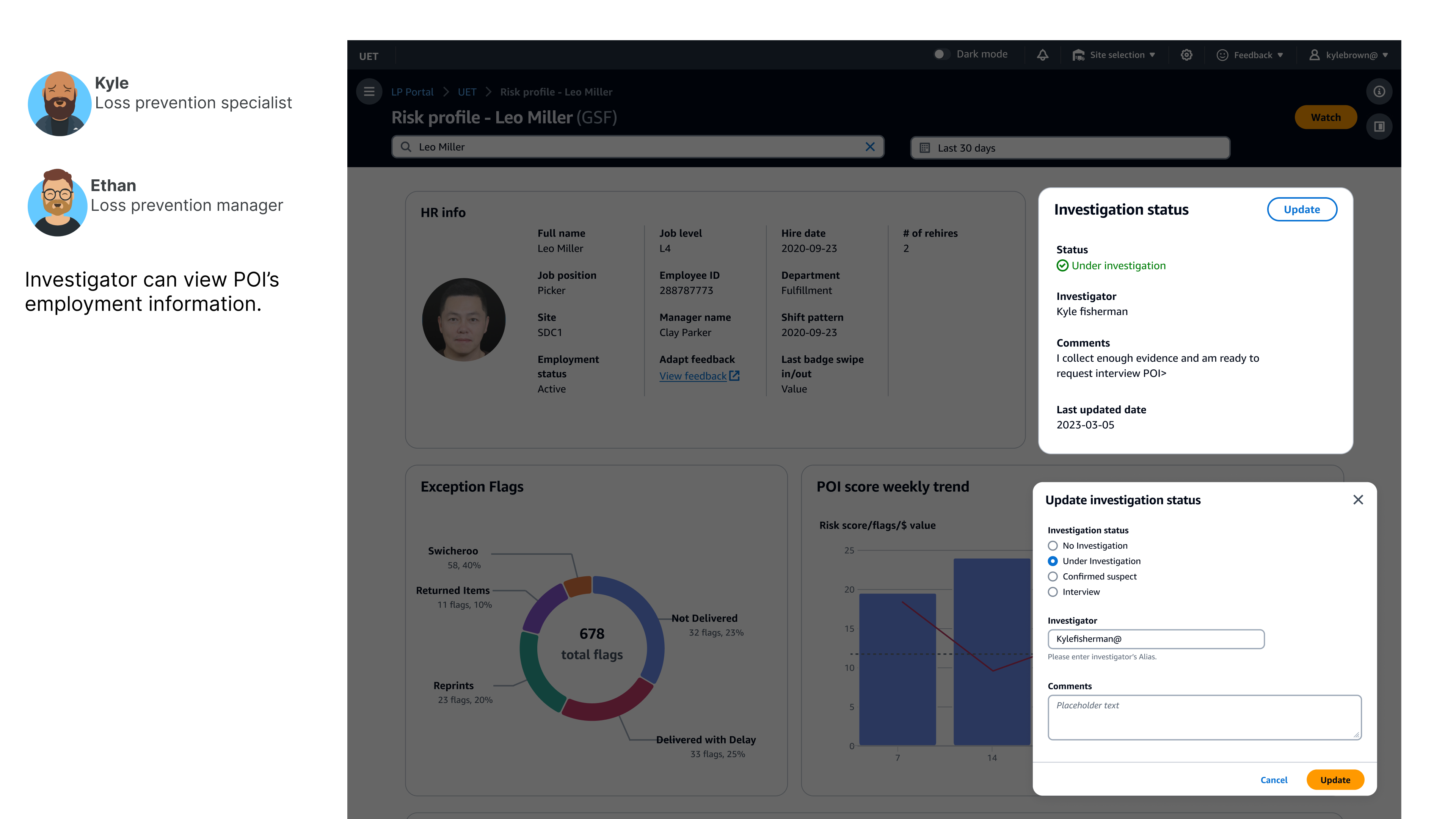
Task: Toggle the Dark mode switch
Action: coord(941,54)
